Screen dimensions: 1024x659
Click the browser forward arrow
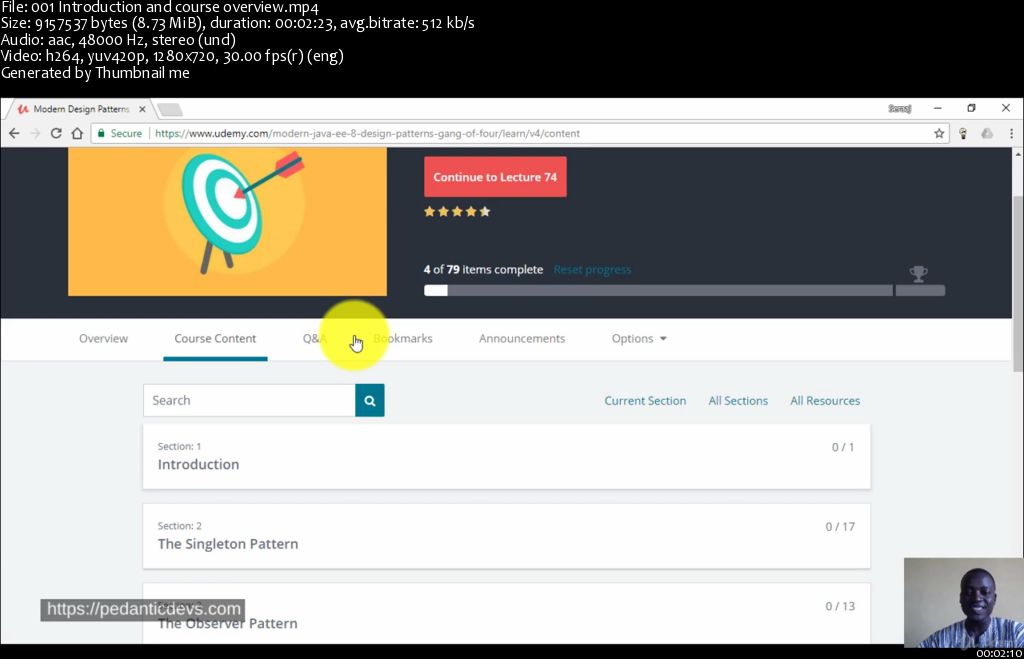tap(35, 133)
